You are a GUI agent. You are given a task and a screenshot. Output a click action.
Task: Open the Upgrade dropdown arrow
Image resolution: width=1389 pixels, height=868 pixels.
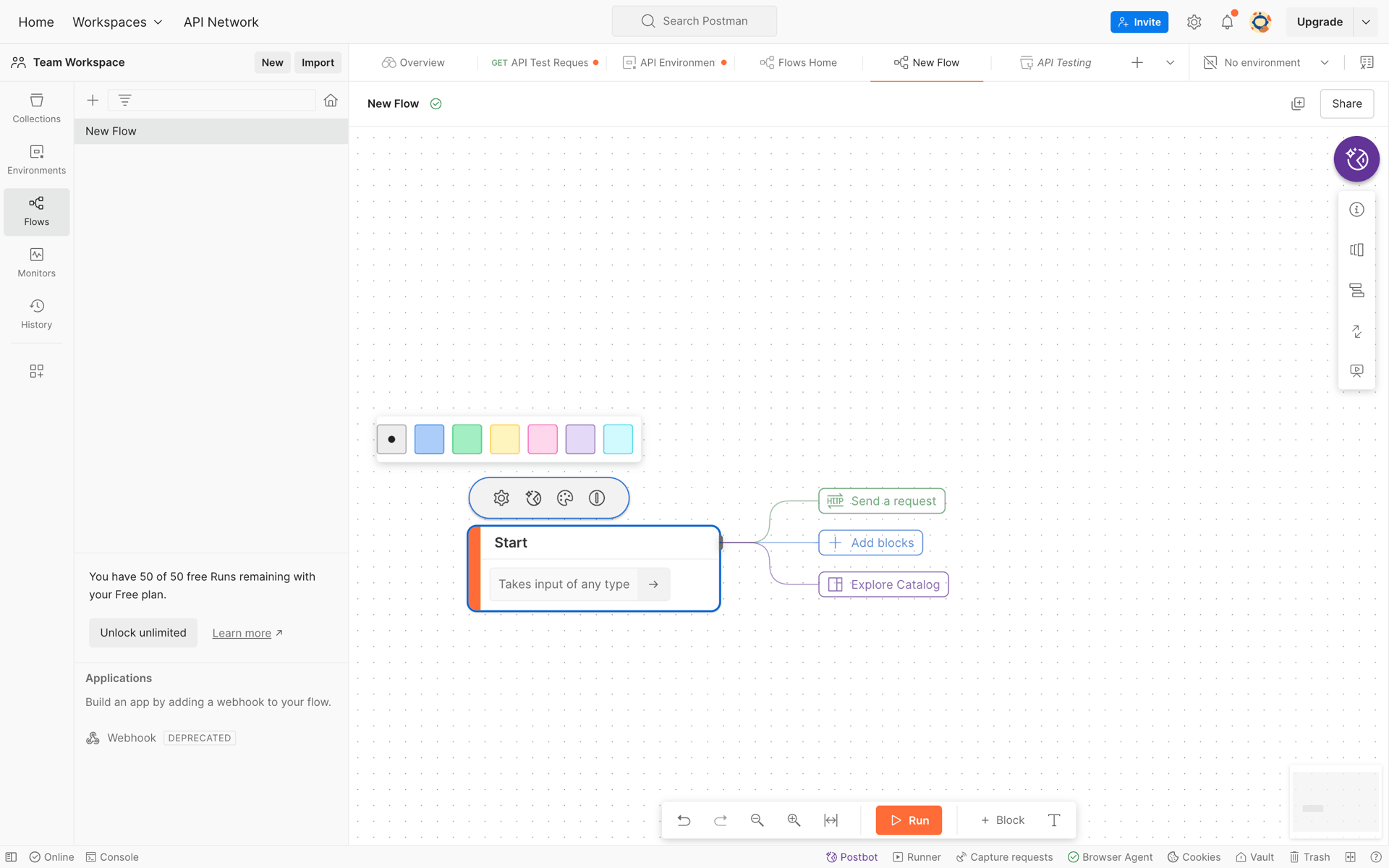(1366, 22)
